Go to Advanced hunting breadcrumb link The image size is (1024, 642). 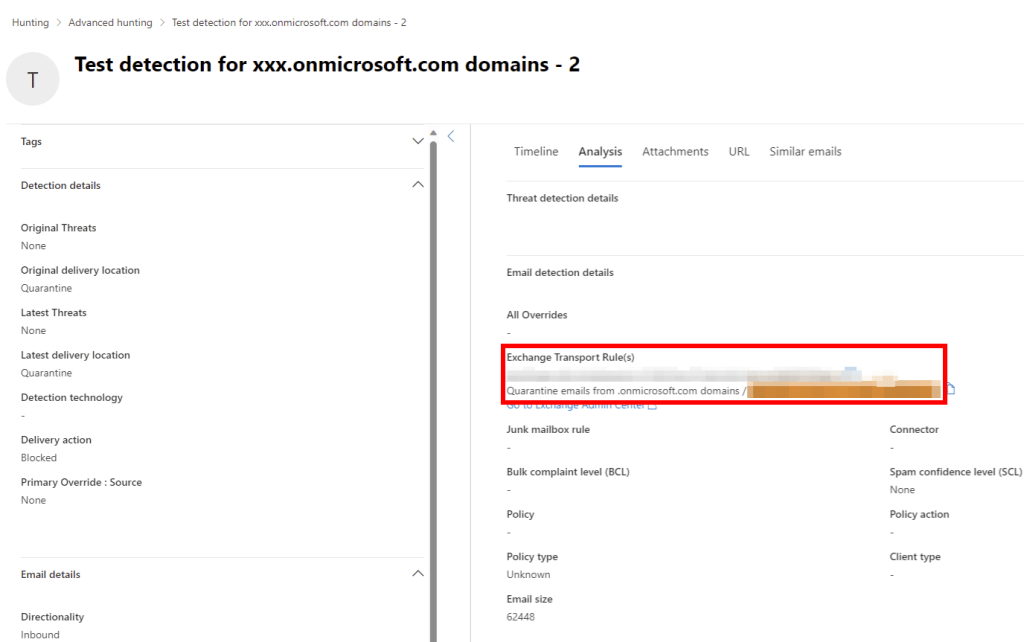coord(110,22)
